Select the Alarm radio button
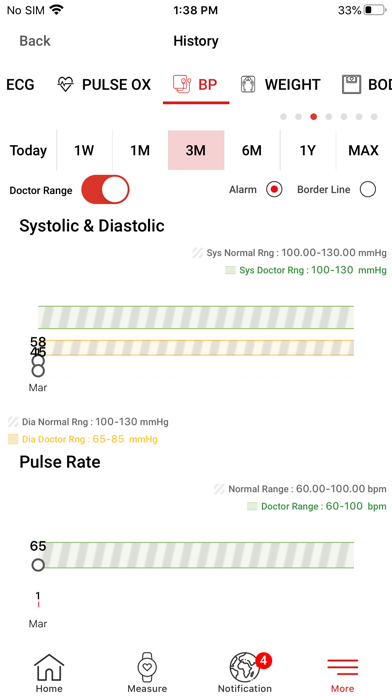 [274, 190]
